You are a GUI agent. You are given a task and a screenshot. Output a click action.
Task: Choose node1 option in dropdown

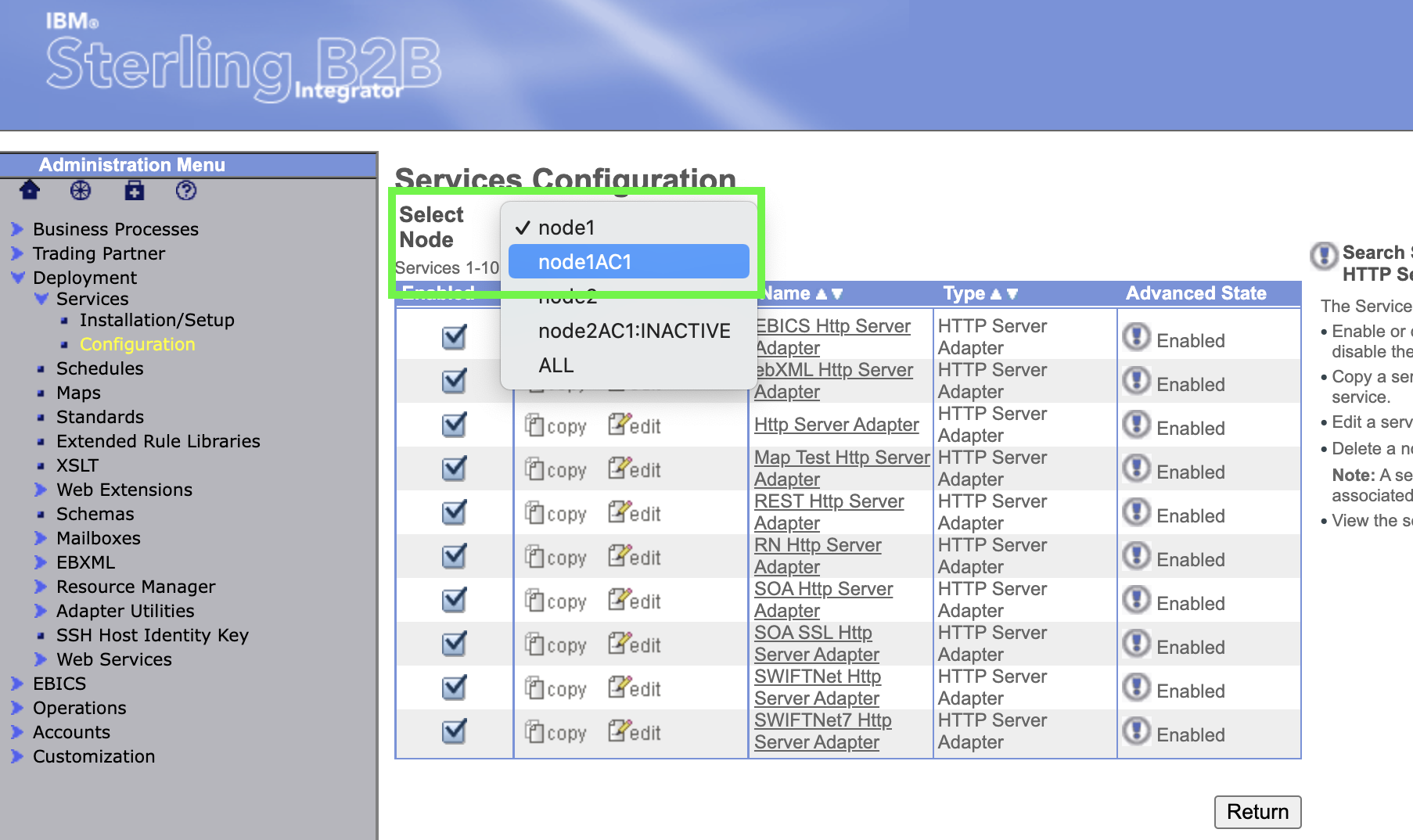(x=629, y=228)
